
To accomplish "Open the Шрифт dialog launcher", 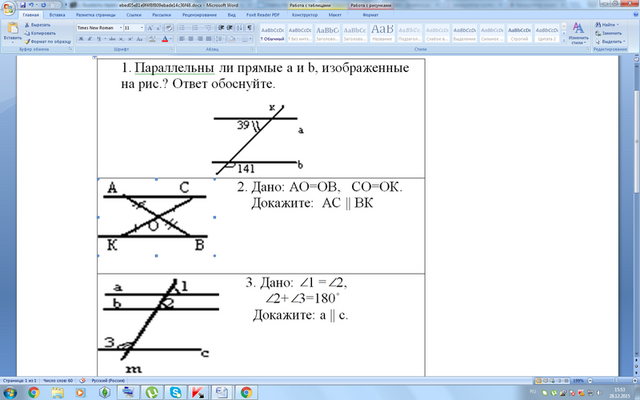I will pos(172,49).
